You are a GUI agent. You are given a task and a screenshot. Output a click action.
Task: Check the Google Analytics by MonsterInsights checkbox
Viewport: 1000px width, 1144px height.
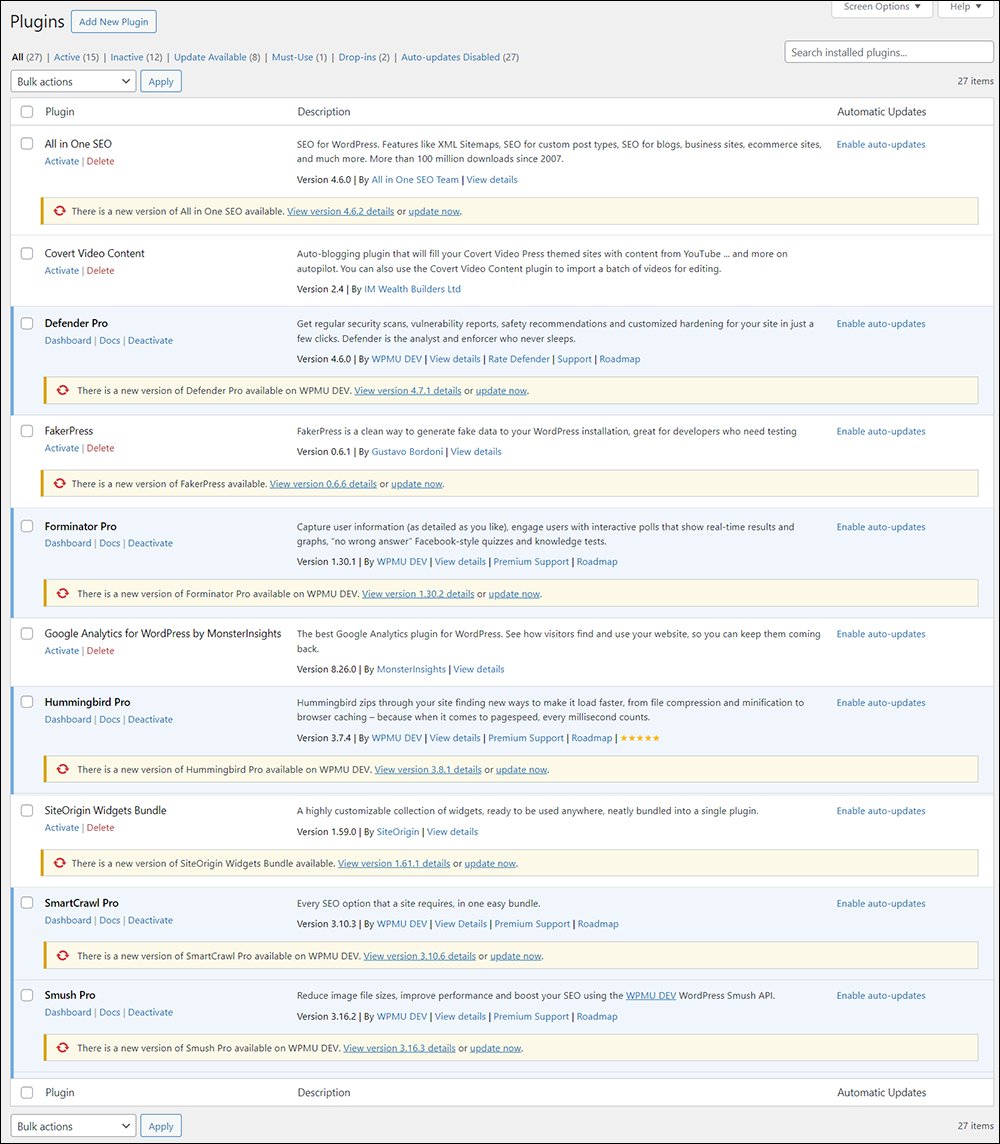[x=27, y=633]
